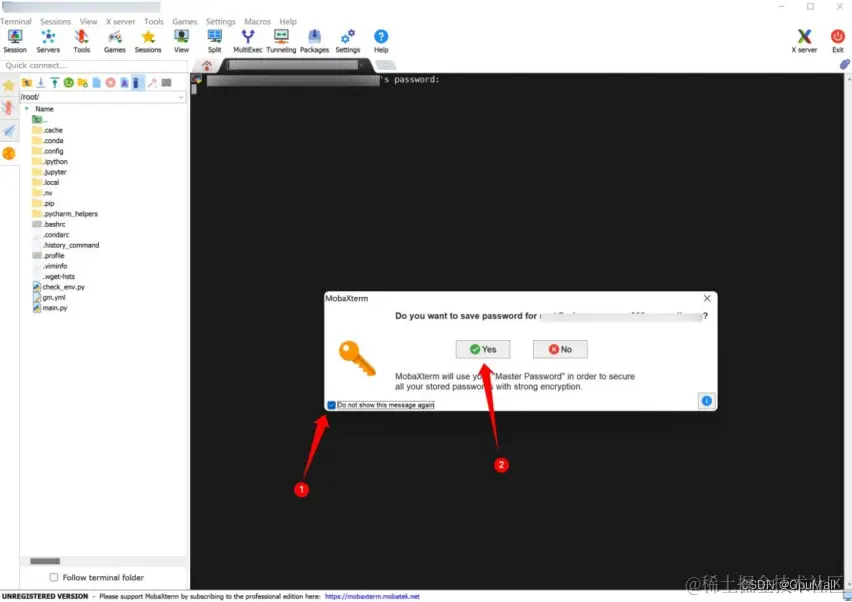
Task: Select the .jupyter folder
Action: (x=49, y=172)
